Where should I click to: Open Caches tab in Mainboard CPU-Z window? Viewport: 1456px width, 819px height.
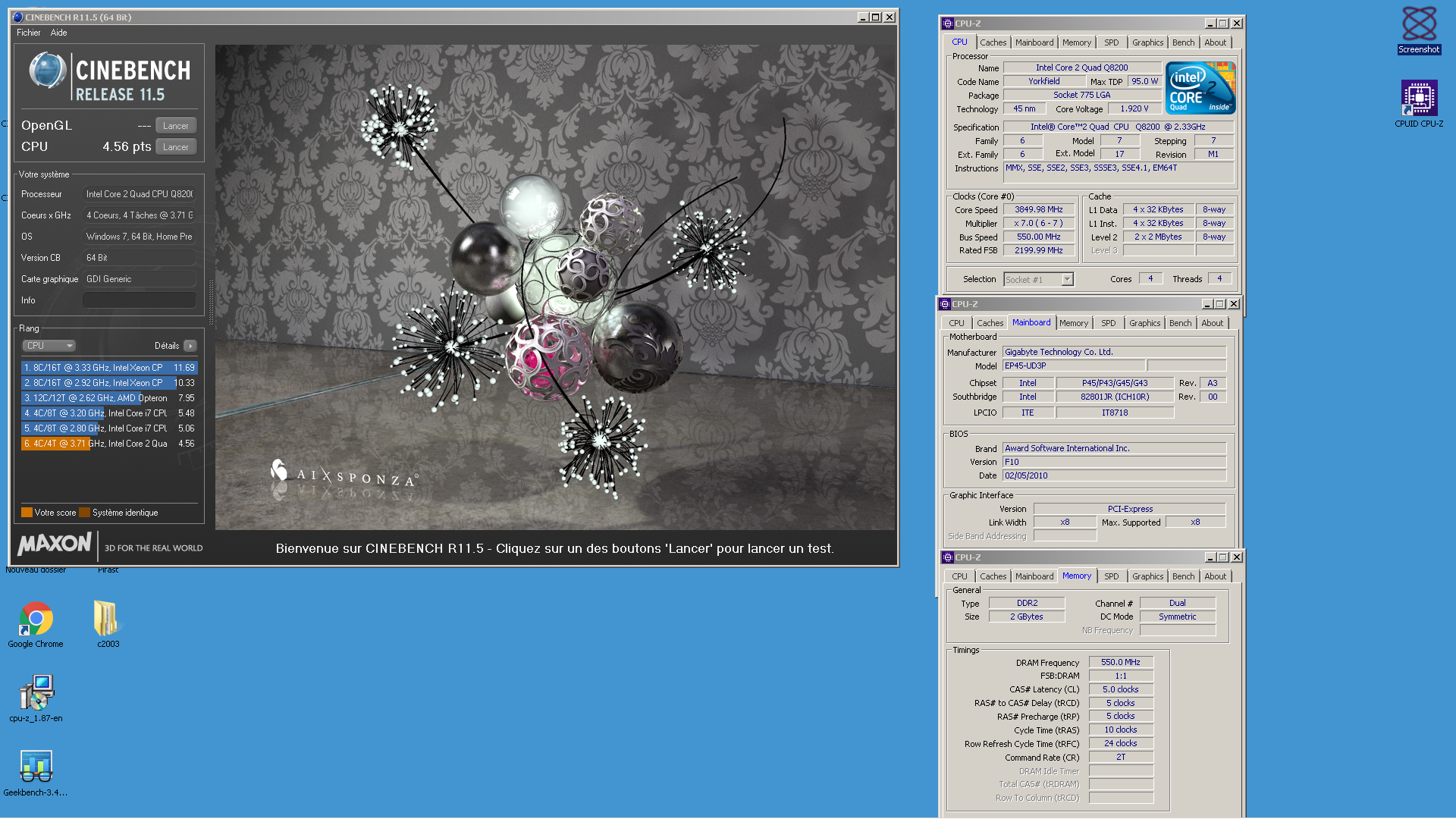click(990, 323)
